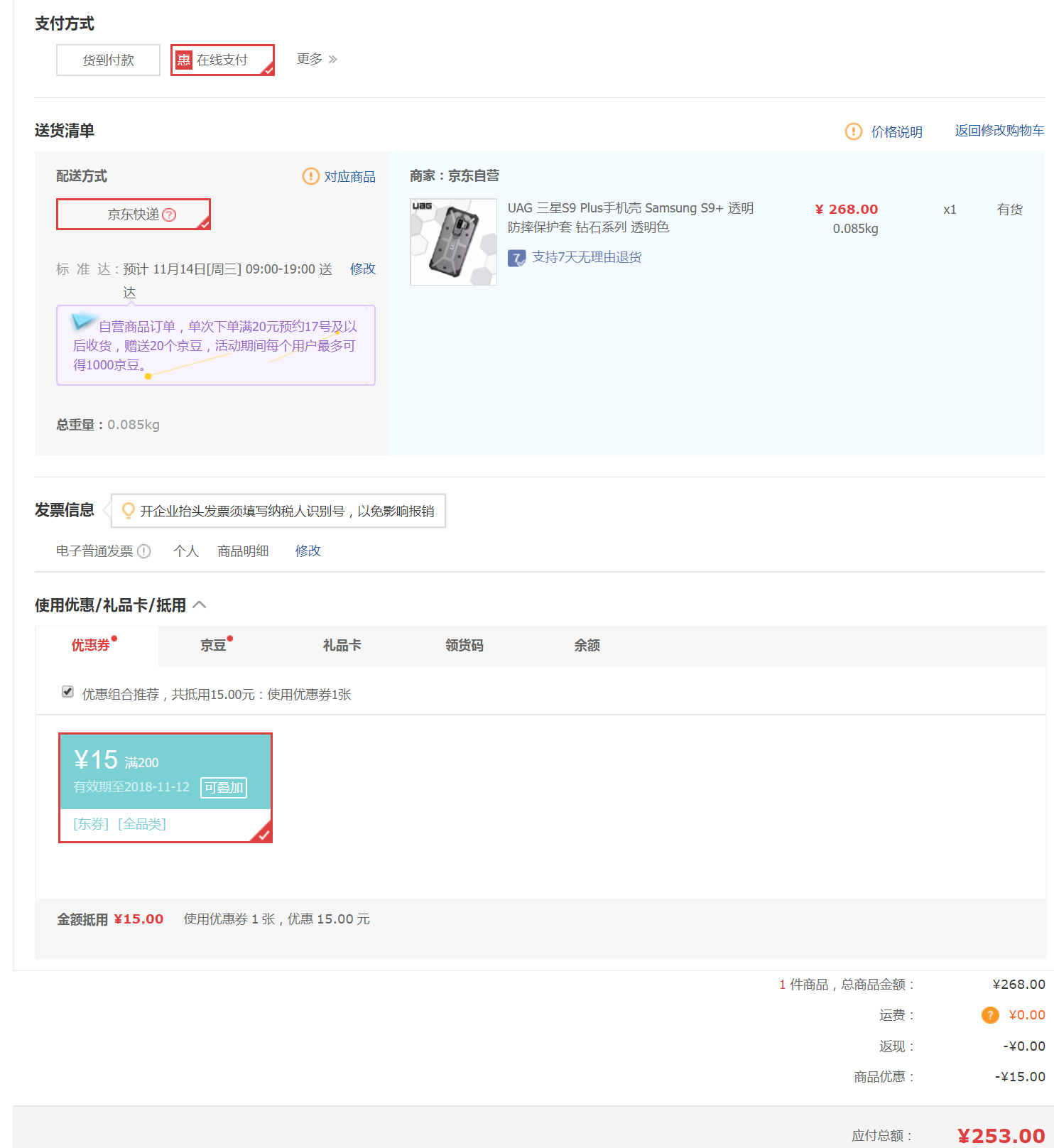The image size is (1054, 1148).
Task: Click 修改 for delivery time
Action: pyautogui.click(x=363, y=269)
